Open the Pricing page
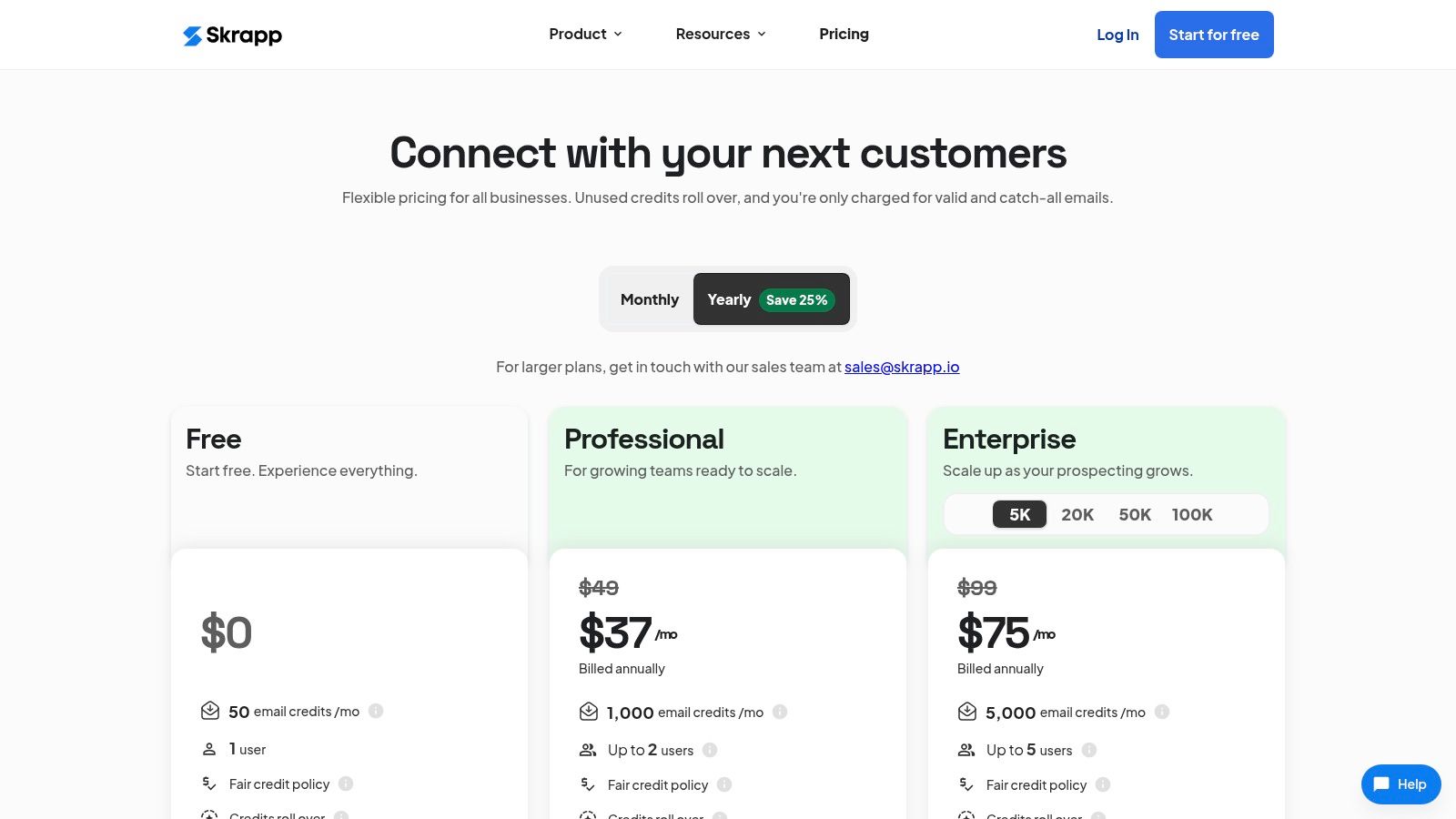This screenshot has width=1456, height=819. click(844, 35)
